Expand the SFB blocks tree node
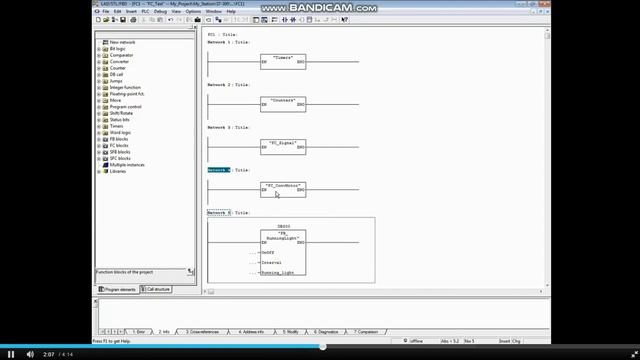This screenshot has width=640, height=360. point(99,152)
